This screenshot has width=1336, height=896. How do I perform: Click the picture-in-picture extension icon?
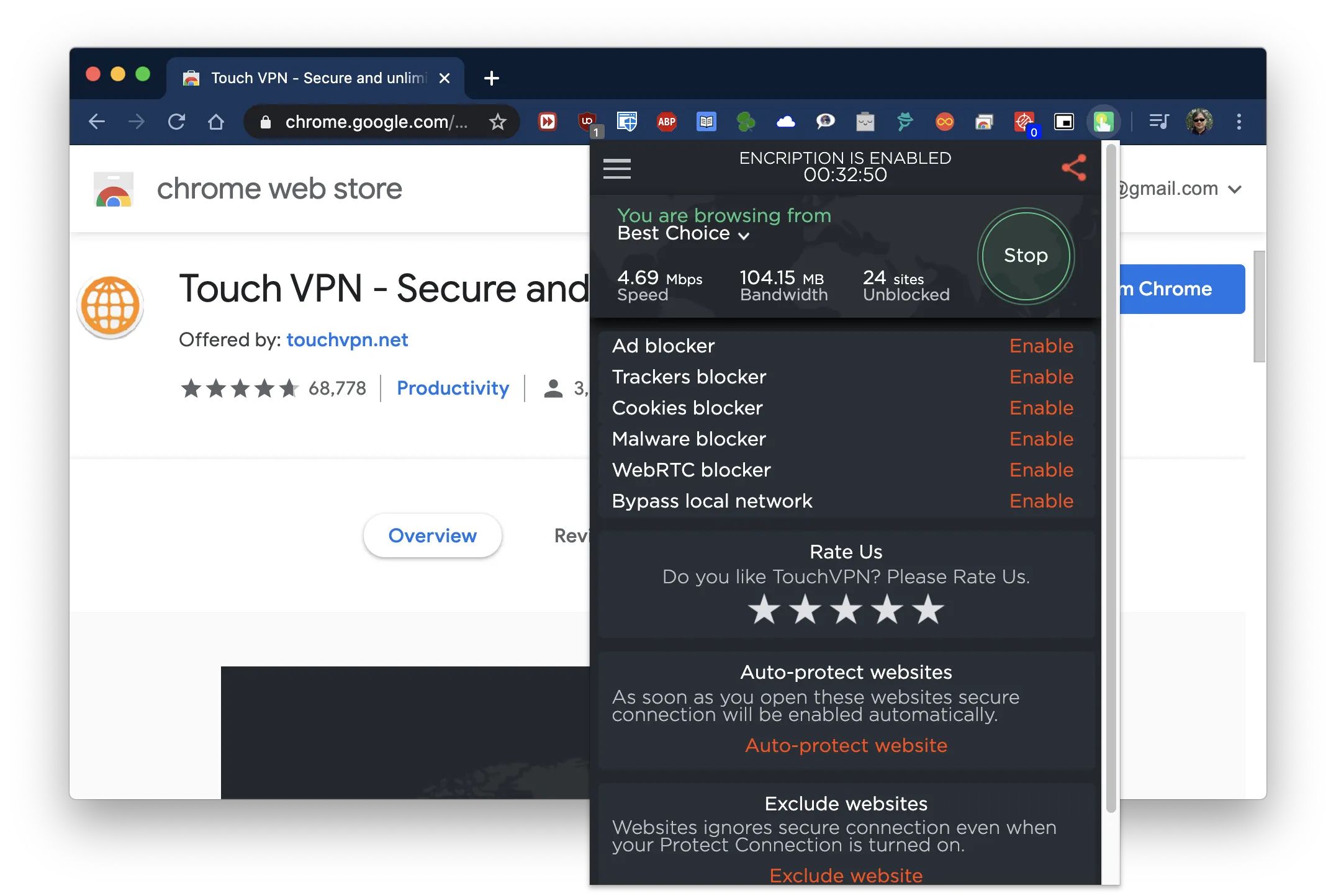click(1063, 122)
